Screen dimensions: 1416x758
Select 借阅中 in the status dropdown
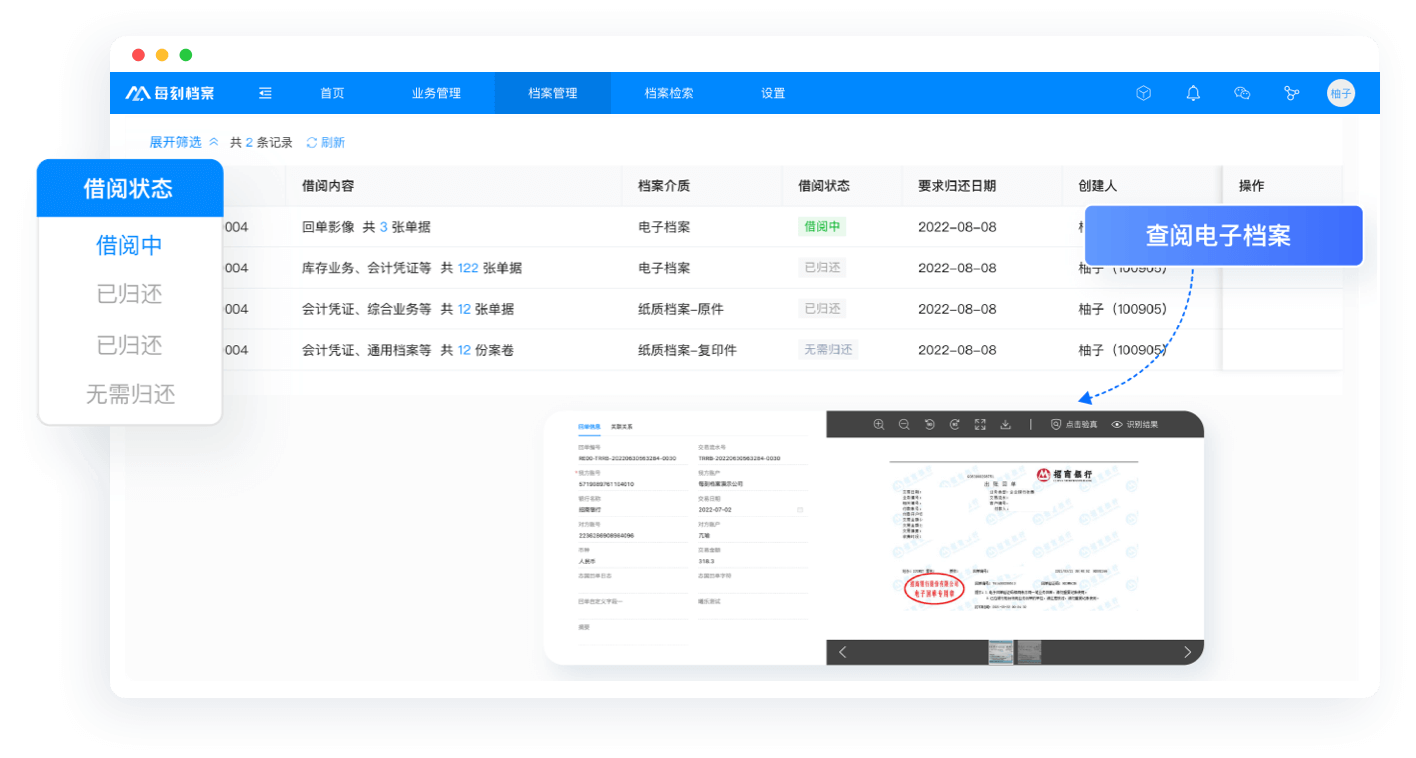coord(129,245)
